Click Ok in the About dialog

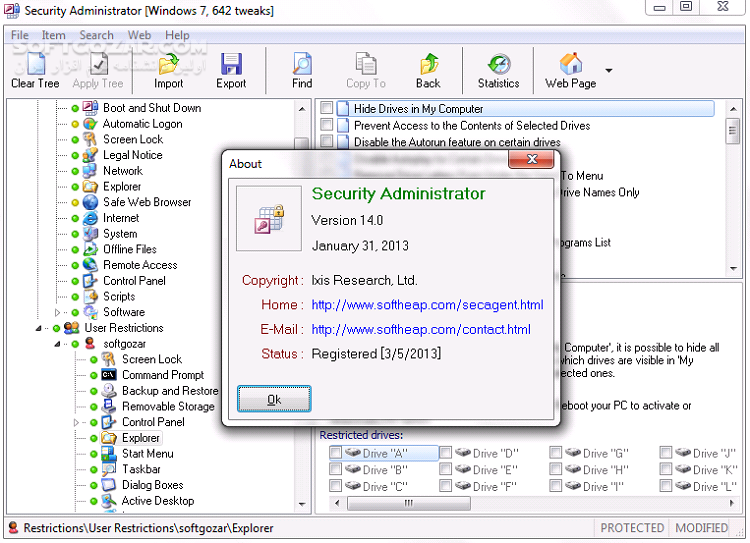[x=274, y=399]
